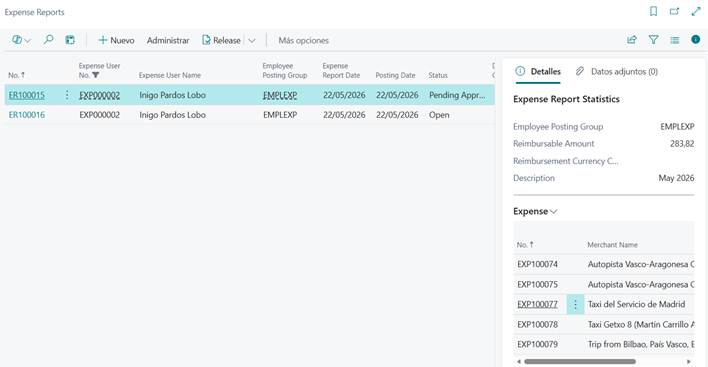Select Pending Appr... status cell
Viewport: 708px width, 367px height.
click(x=457, y=95)
